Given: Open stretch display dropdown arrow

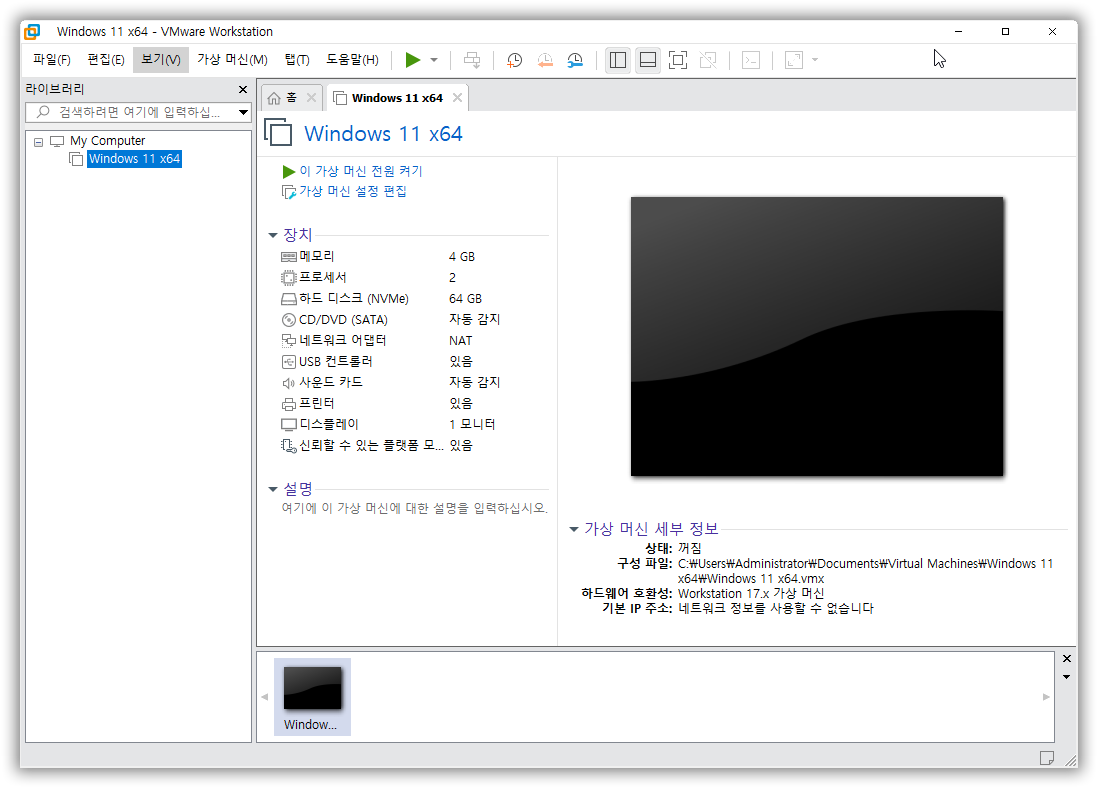Looking at the screenshot, I should click(814, 60).
